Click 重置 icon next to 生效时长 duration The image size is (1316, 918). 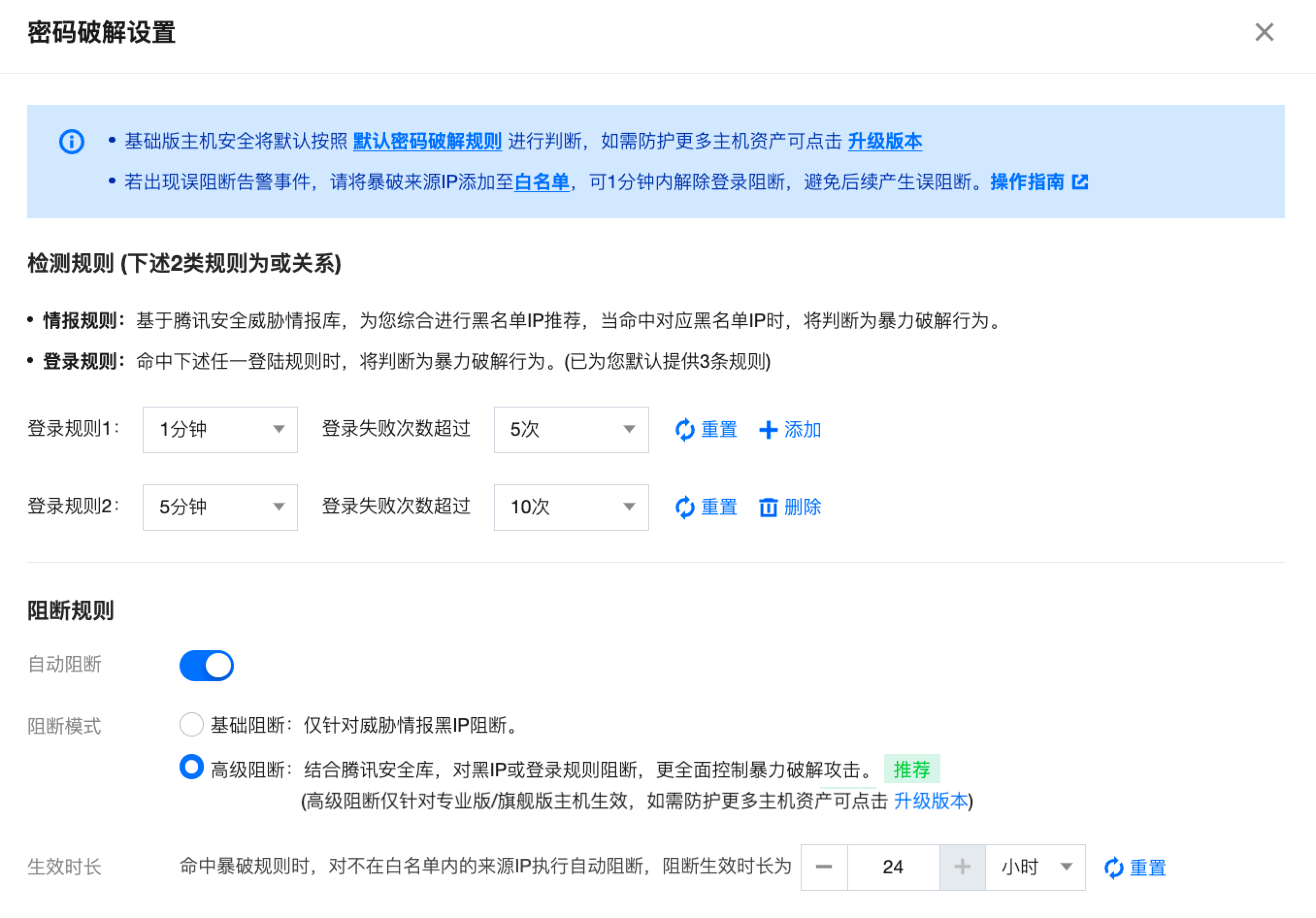pos(1113,868)
